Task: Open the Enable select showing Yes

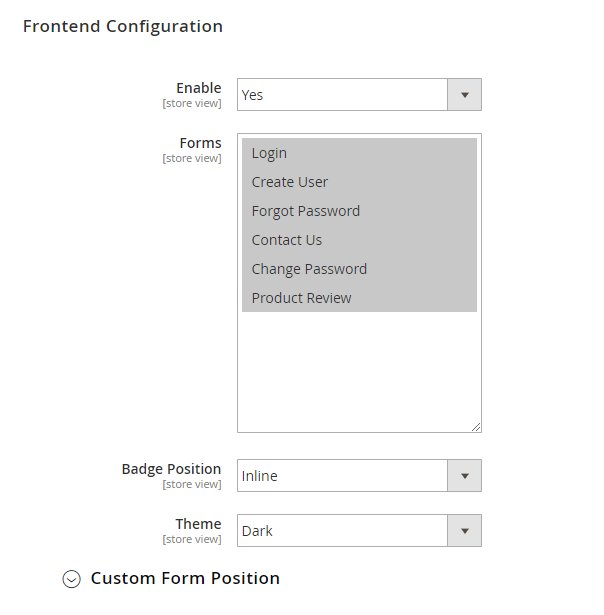Action: click(342, 95)
